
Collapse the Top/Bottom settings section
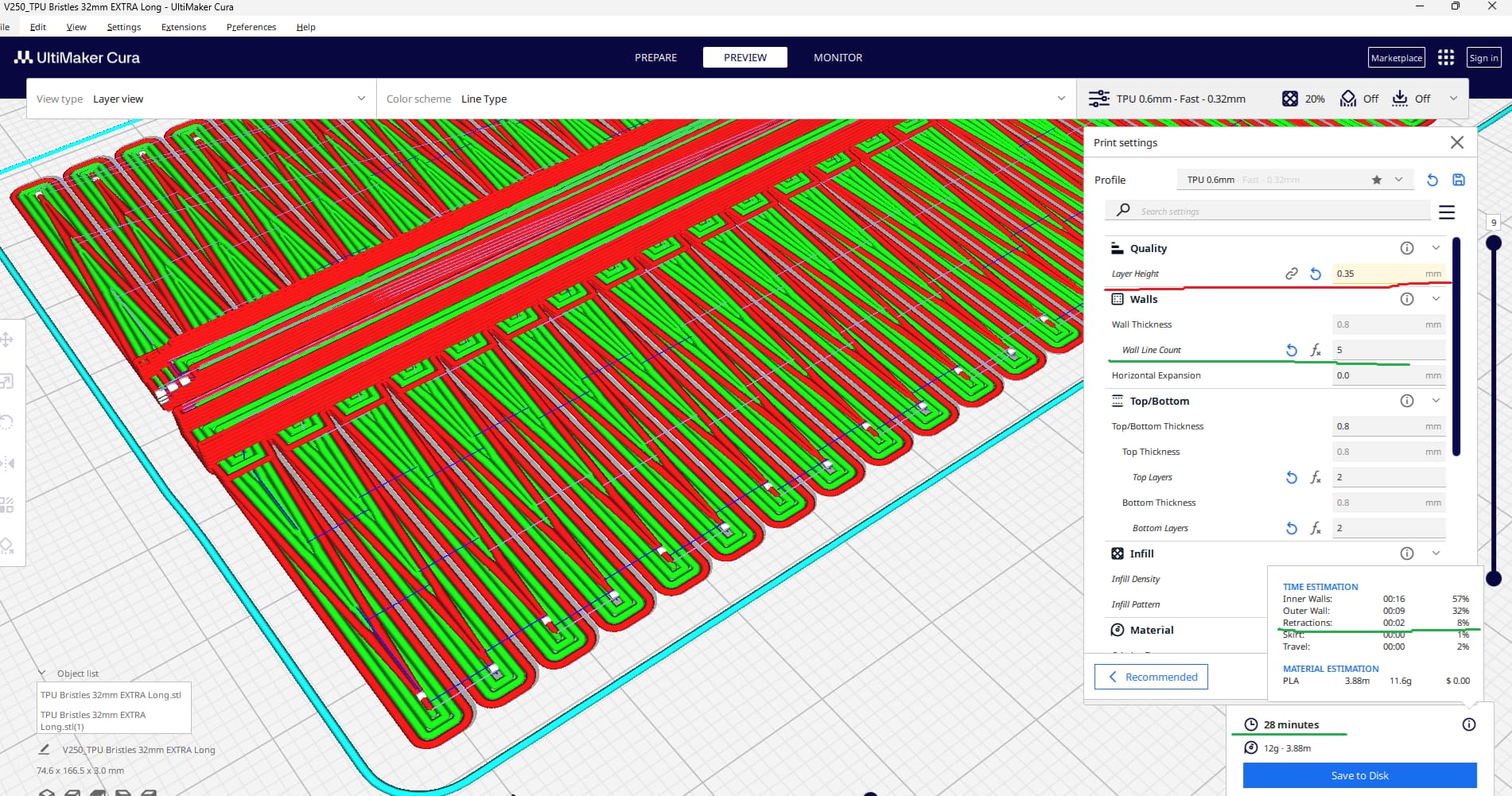click(x=1436, y=401)
